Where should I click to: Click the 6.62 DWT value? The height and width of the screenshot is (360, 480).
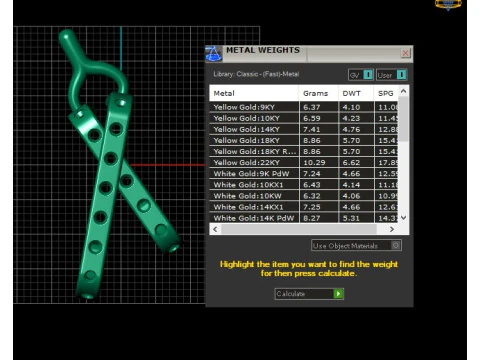pyautogui.click(x=351, y=163)
